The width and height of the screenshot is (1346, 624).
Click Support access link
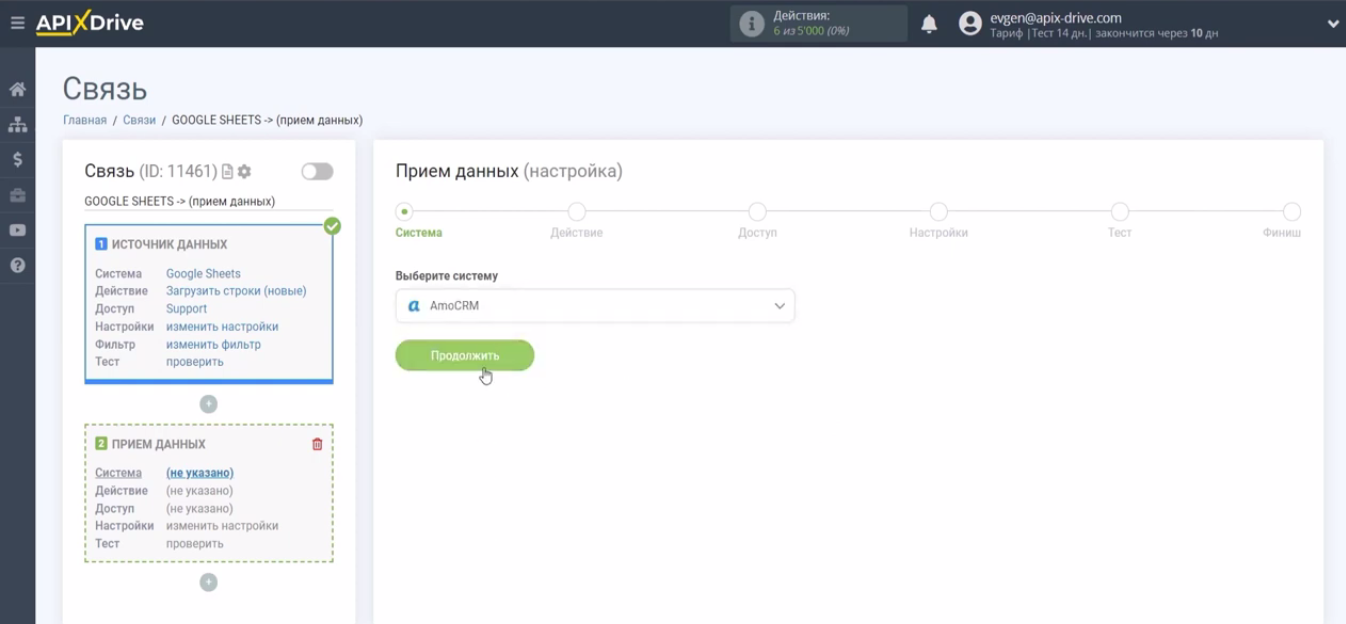[x=186, y=309]
